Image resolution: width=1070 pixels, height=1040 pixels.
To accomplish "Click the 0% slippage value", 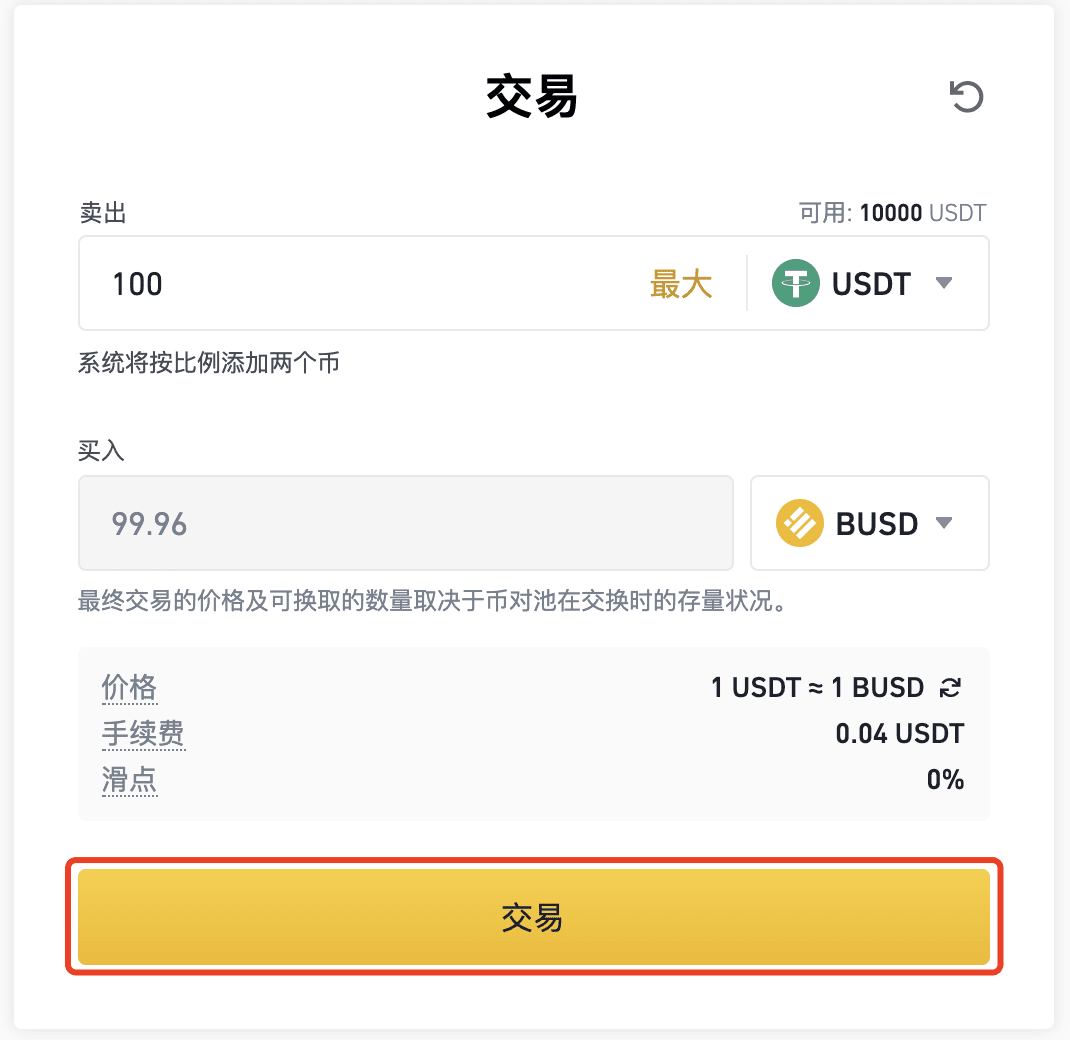I will [945, 779].
